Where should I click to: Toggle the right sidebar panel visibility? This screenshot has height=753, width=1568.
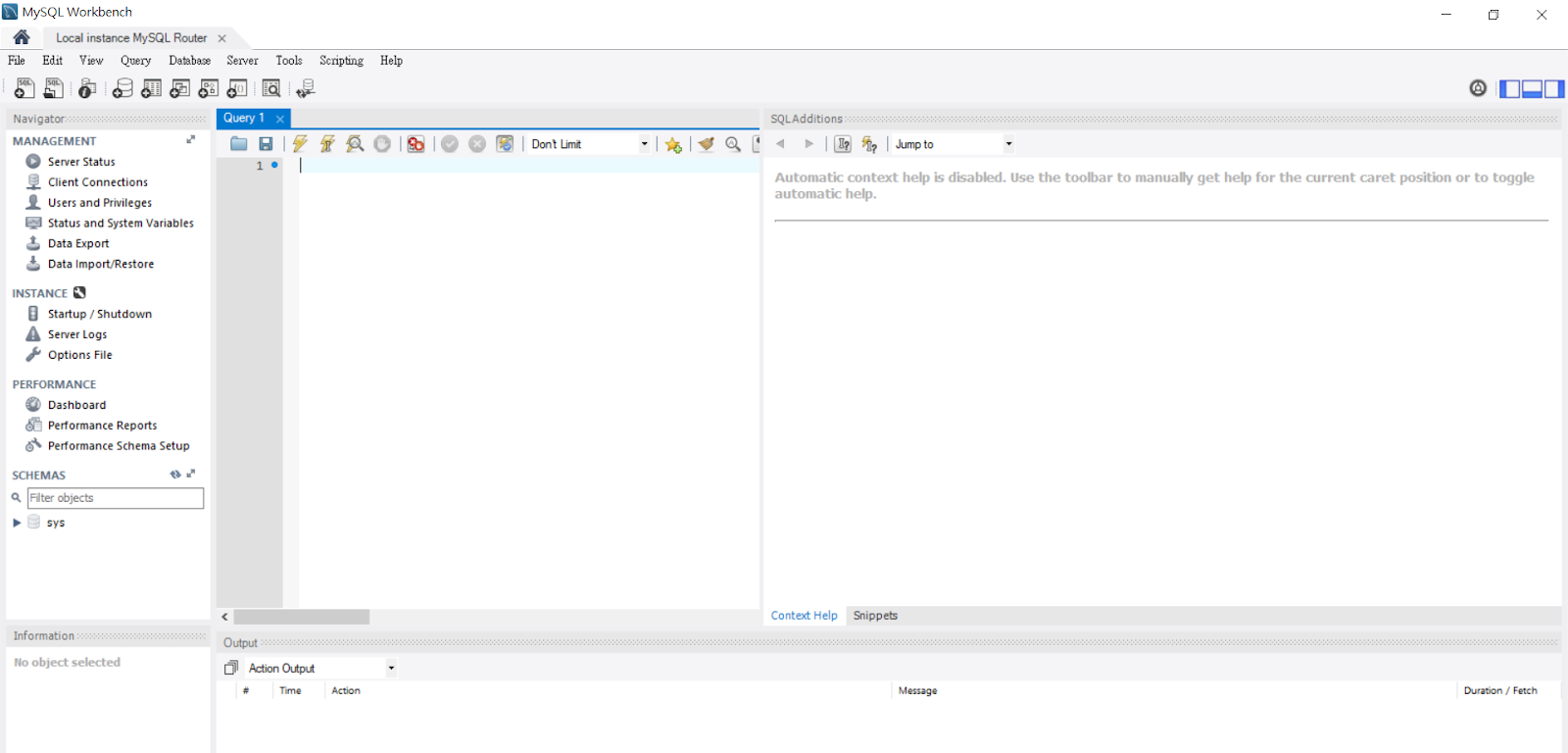[x=1554, y=88]
